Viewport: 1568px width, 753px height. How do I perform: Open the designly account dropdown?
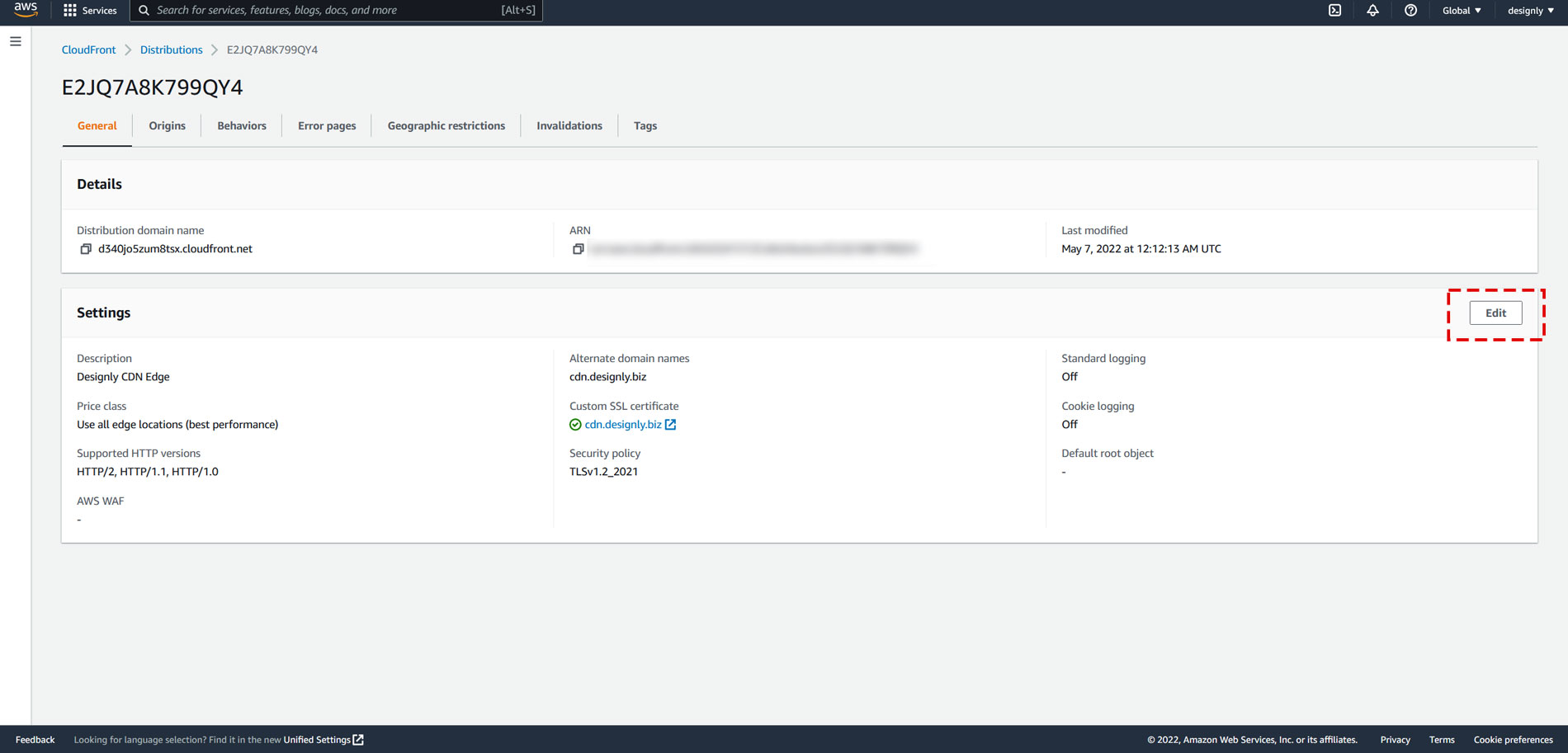coord(1530,11)
